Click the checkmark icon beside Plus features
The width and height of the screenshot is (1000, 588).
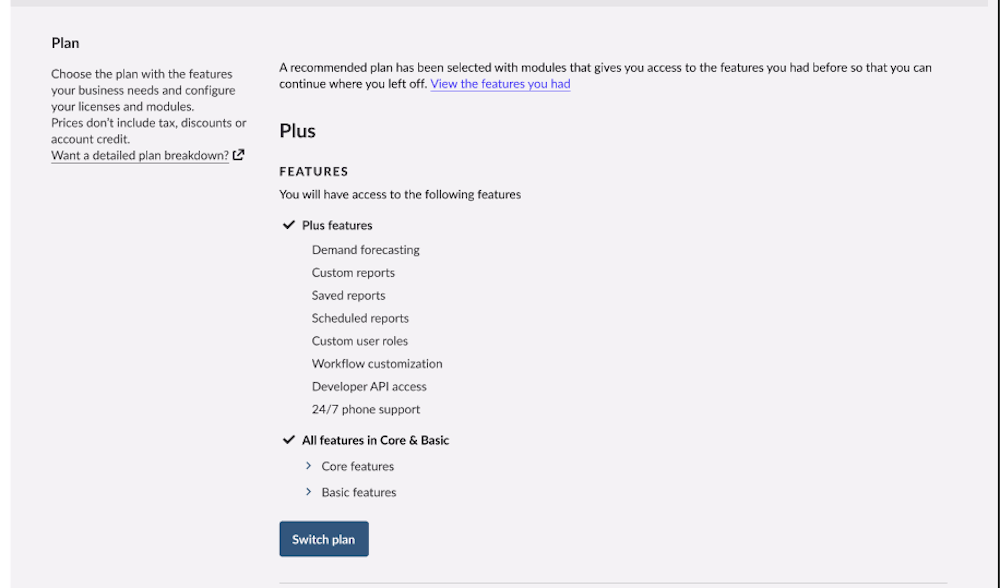289,225
